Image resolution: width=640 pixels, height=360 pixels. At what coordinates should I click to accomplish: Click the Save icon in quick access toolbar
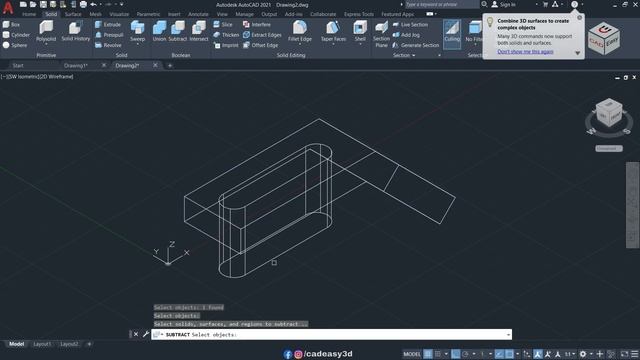pyautogui.click(x=43, y=4)
